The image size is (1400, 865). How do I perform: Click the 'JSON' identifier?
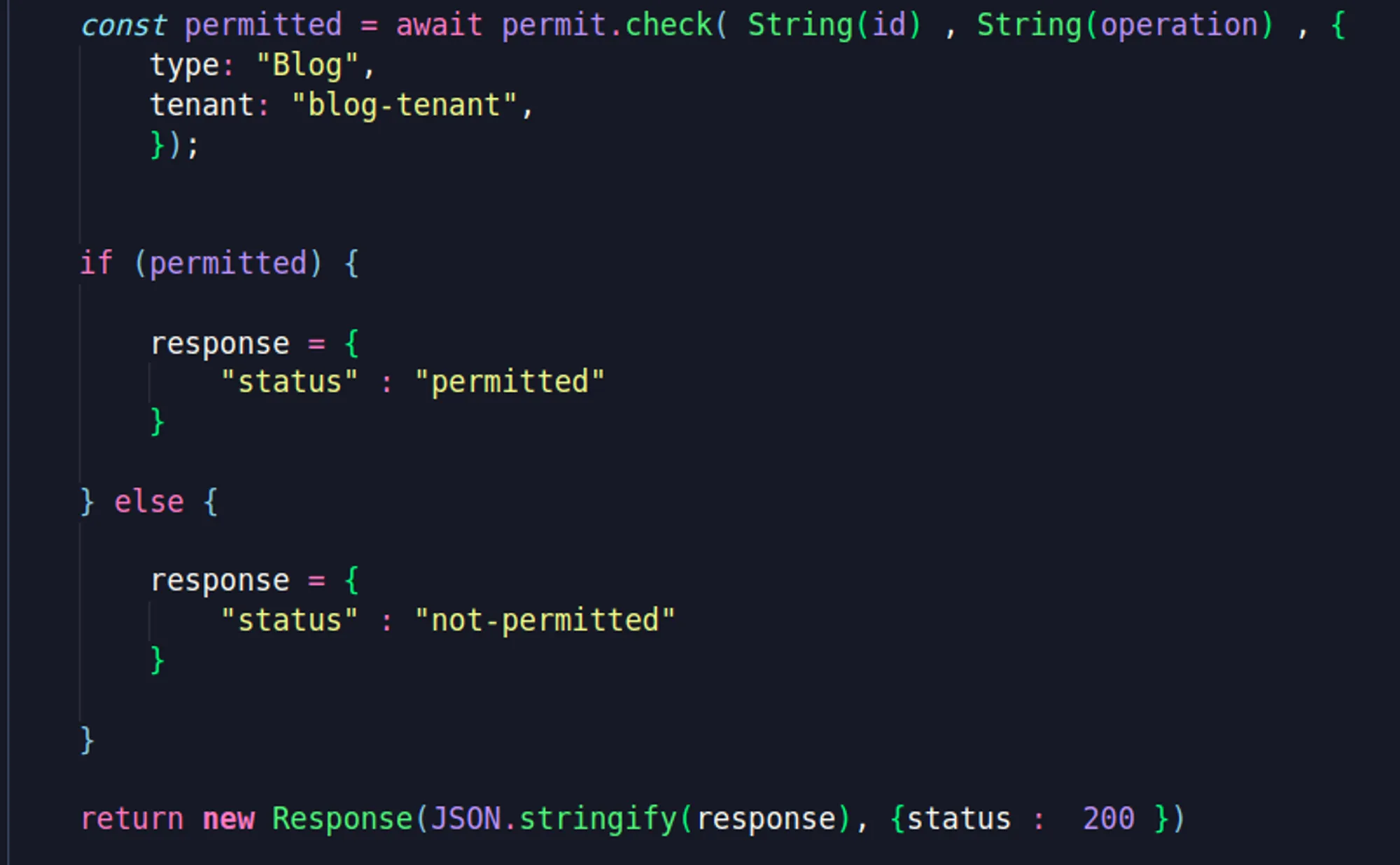(465, 819)
